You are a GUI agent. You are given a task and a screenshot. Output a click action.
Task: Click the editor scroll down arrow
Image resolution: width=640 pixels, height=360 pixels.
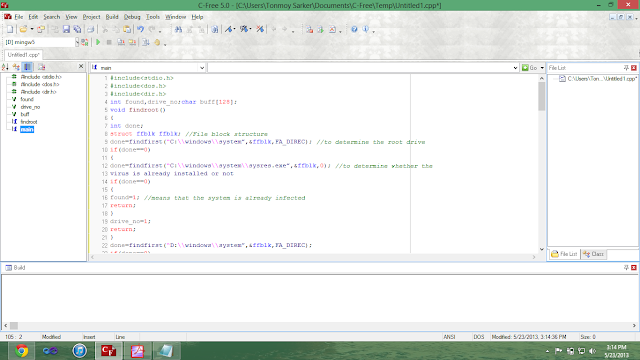coord(542,249)
